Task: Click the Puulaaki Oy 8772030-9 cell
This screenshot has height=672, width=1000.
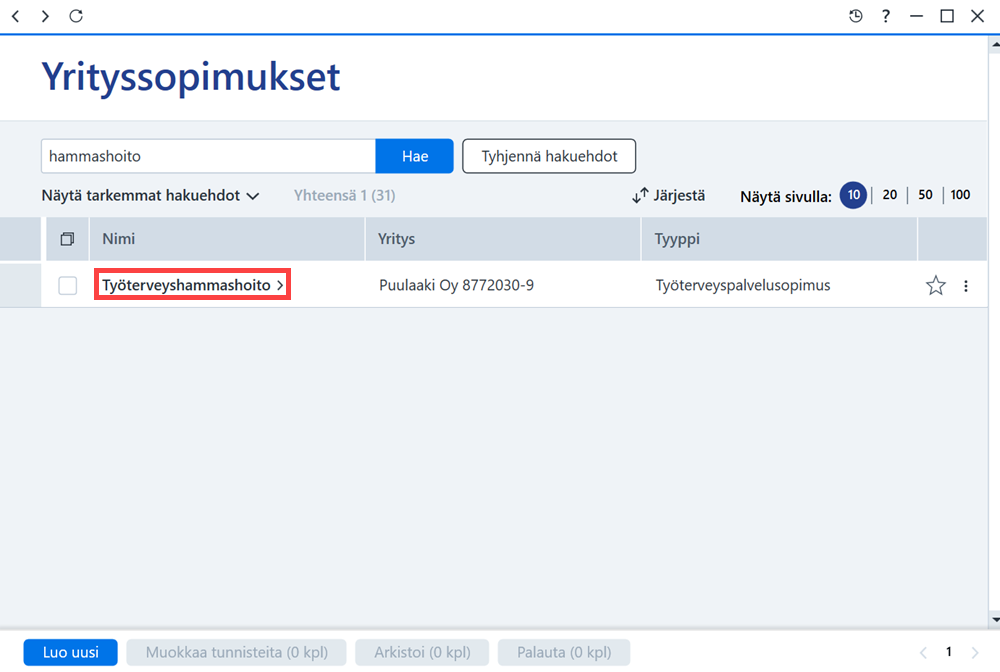Action: (x=456, y=285)
